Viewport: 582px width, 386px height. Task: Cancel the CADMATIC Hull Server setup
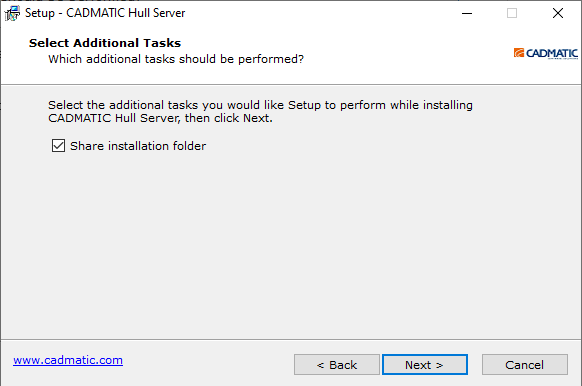[524, 365]
